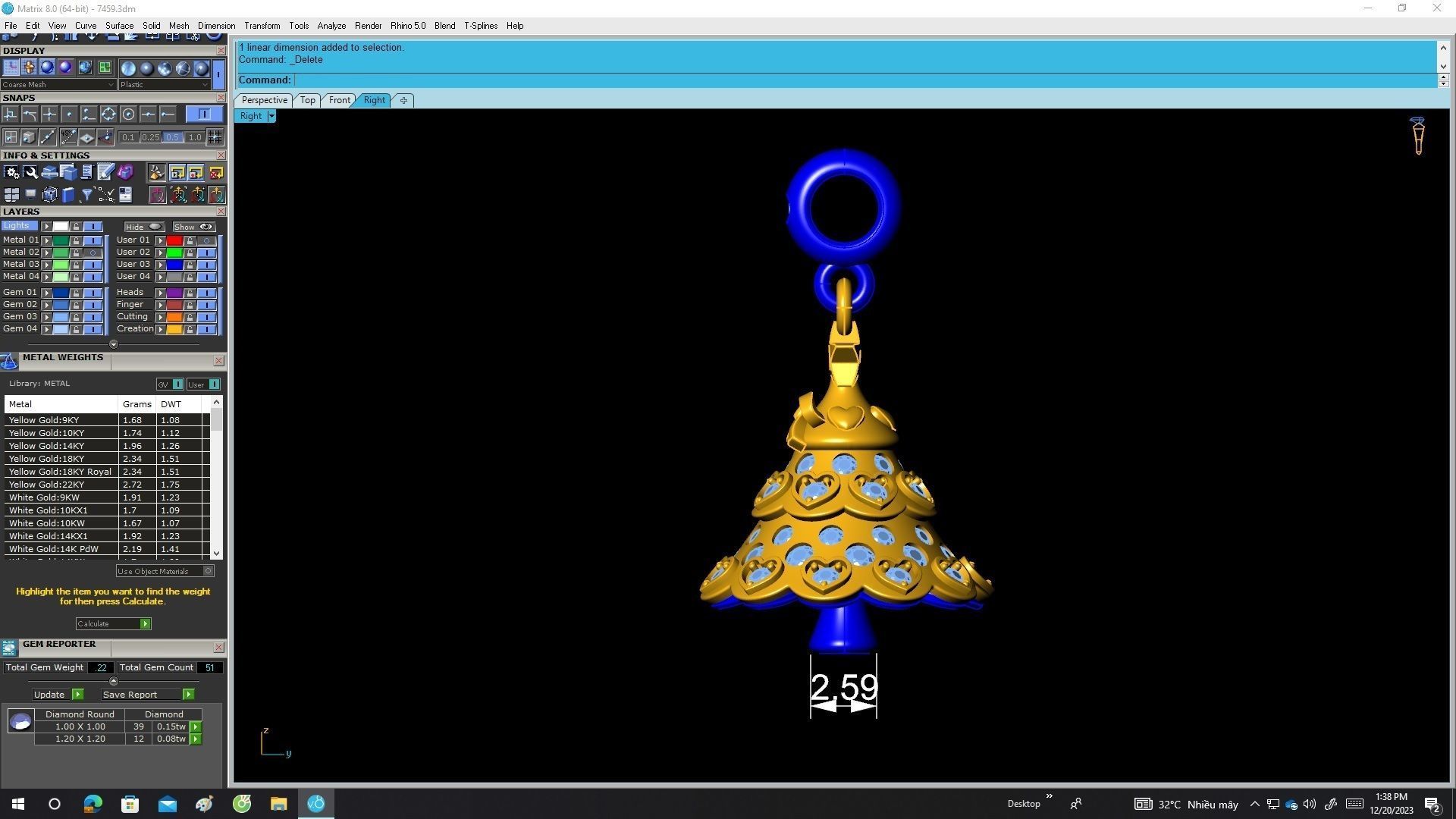The image size is (1456, 819).
Task: Click the green four-viewport layout icon
Action: 105,67
